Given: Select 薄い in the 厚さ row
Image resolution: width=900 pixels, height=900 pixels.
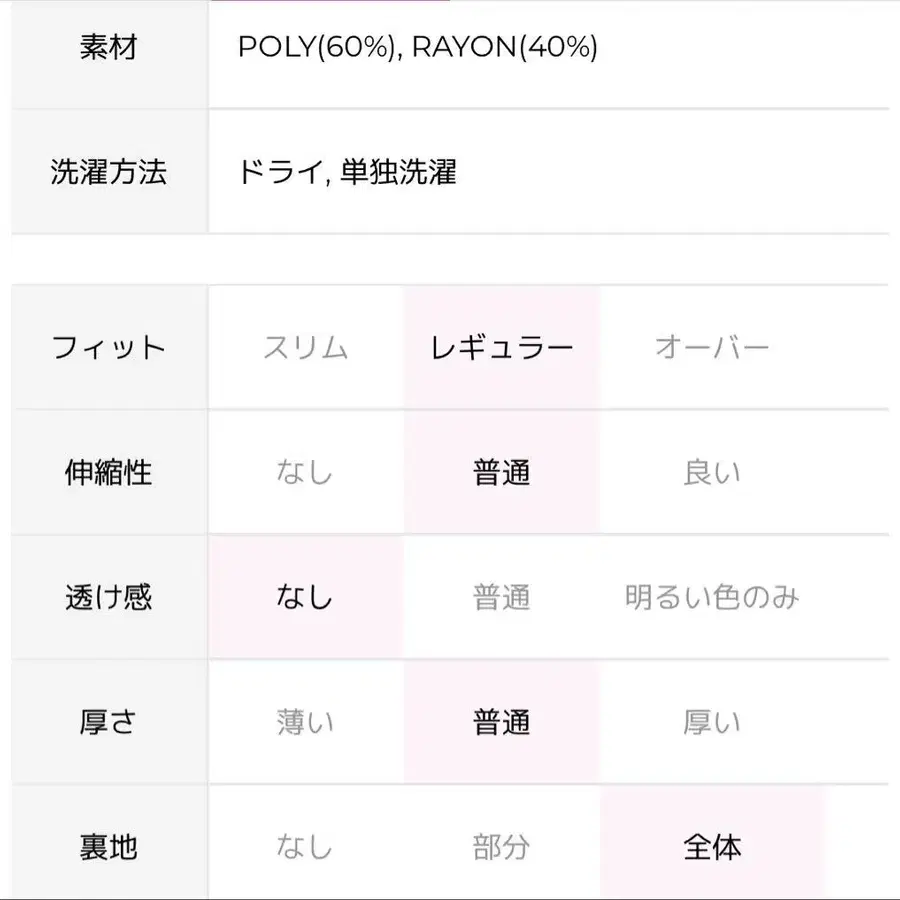Looking at the screenshot, I should pos(305,723).
